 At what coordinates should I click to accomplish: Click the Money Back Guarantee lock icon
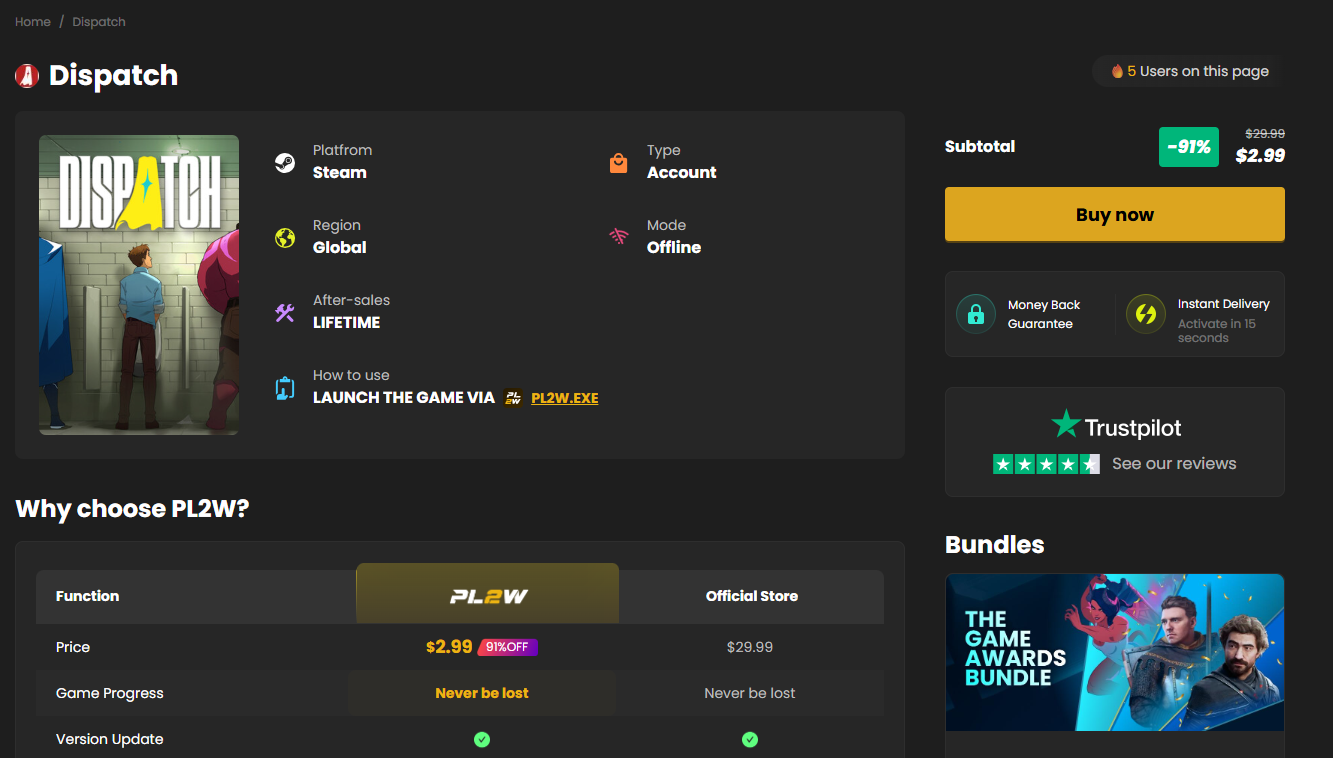coord(975,314)
